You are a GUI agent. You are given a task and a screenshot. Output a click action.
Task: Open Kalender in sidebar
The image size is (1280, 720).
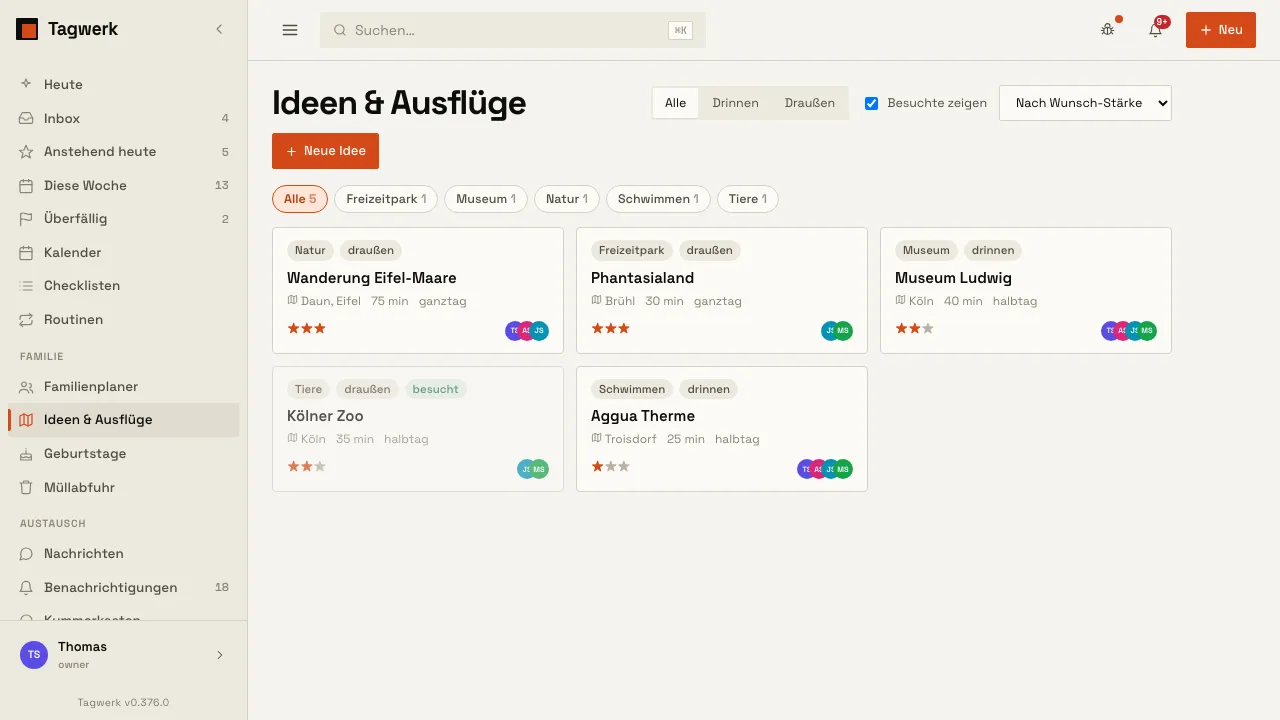tap(124, 252)
